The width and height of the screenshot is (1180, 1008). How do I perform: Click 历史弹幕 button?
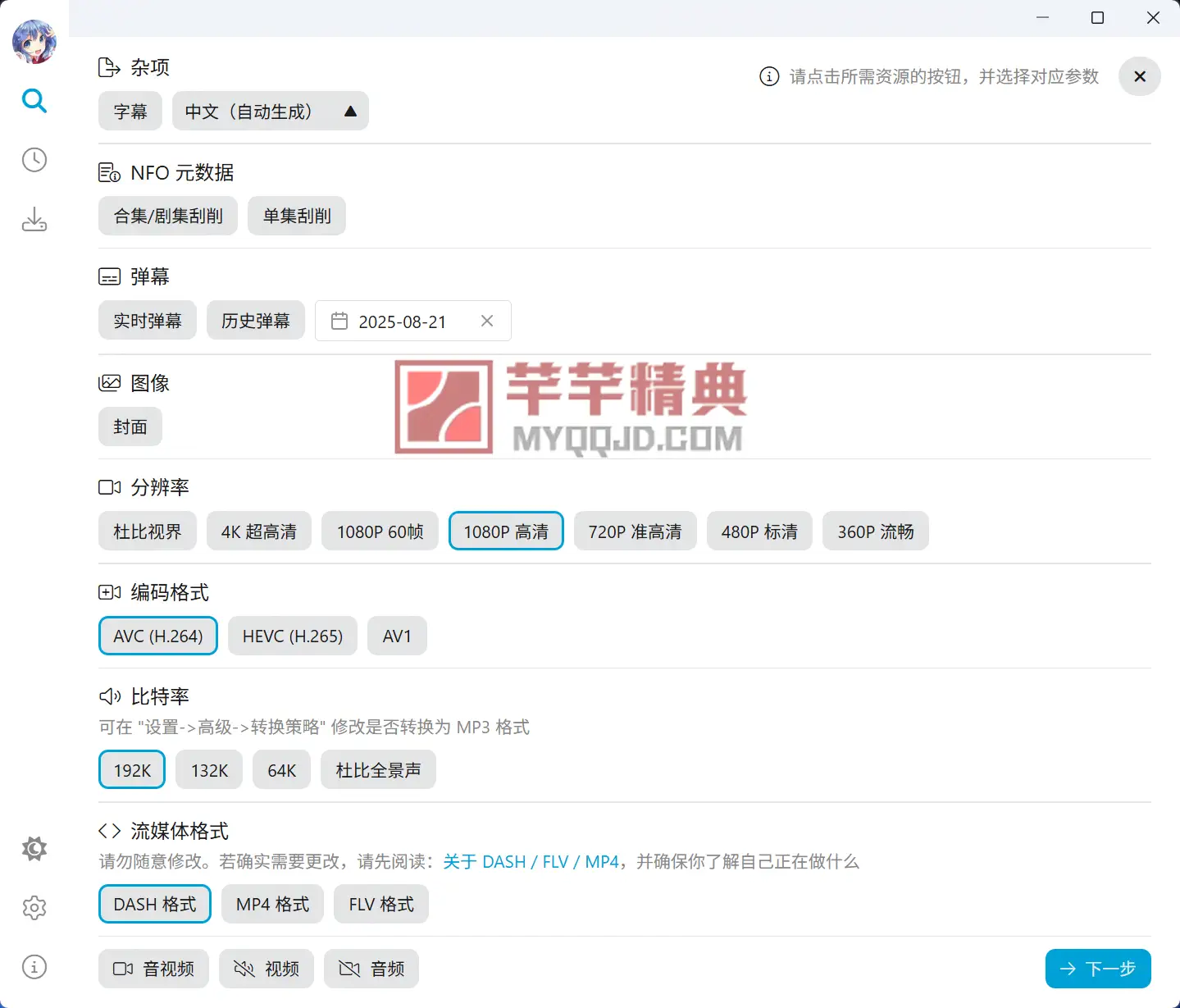(256, 320)
